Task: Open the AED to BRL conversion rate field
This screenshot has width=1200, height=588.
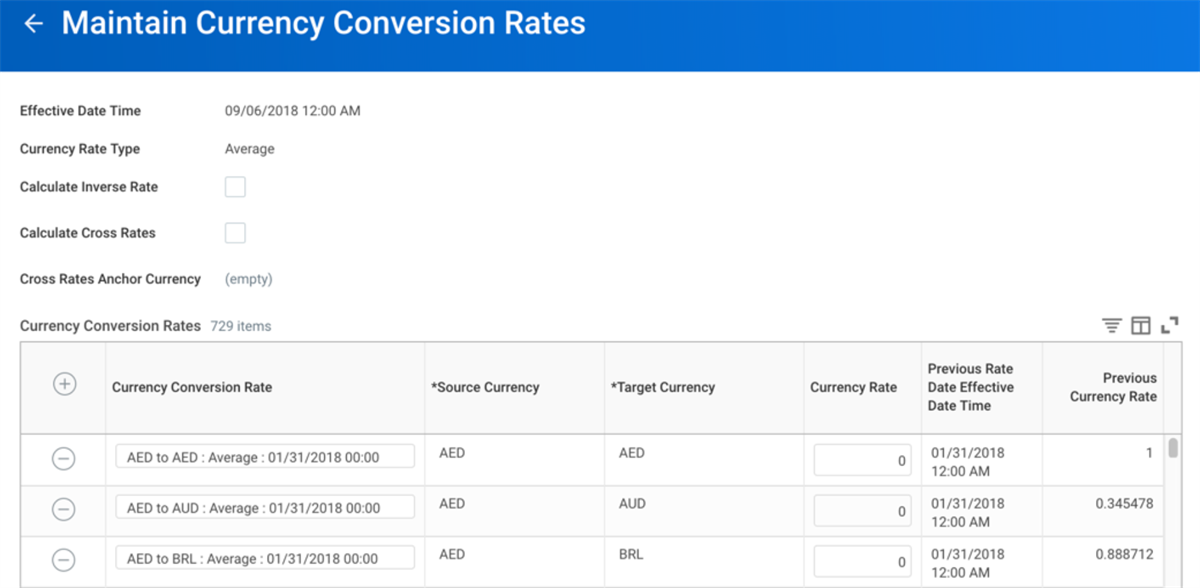Action: (265, 558)
